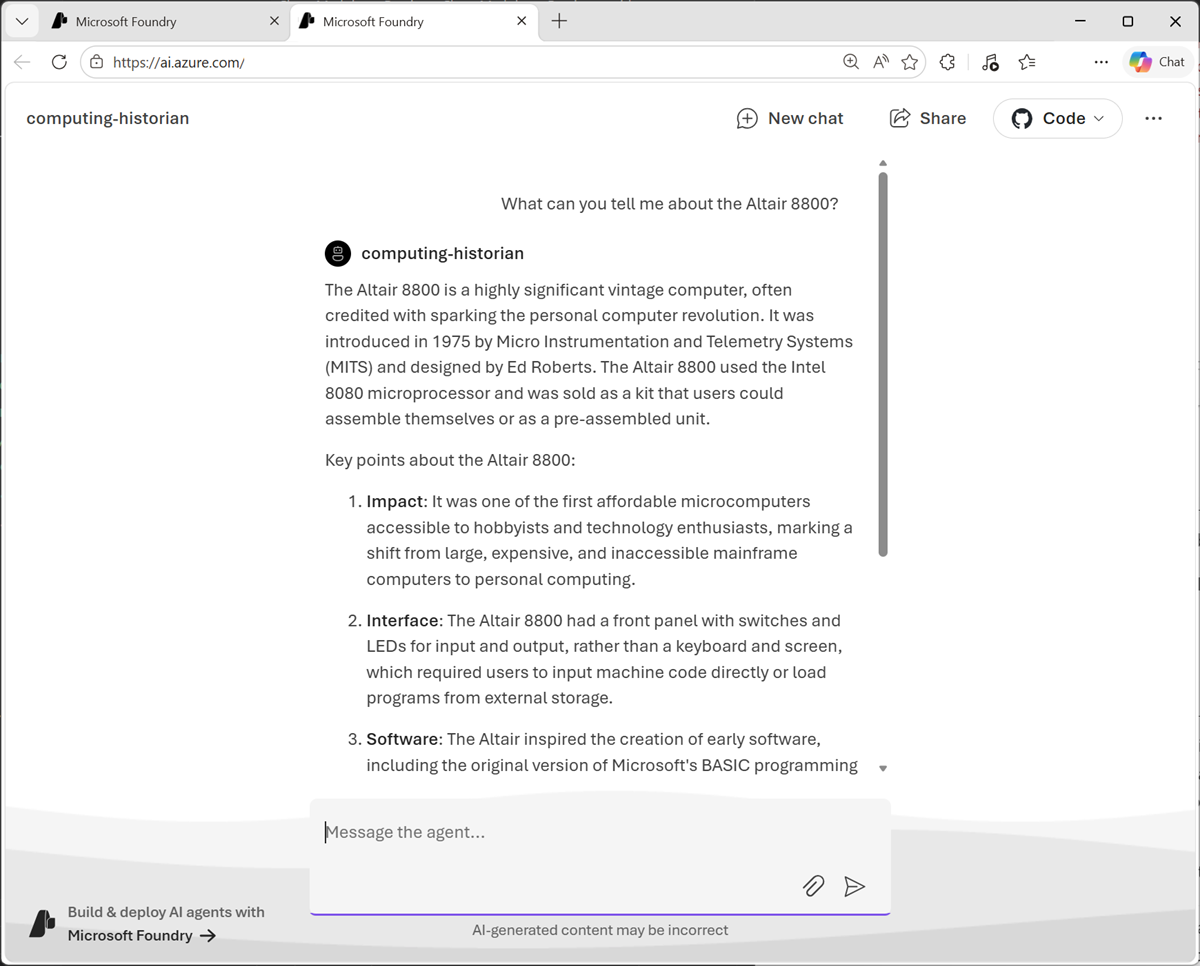The height and width of the screenshot is (966, 1200).
Task: Send the message with the arrow icon
Action: (855, 886)
